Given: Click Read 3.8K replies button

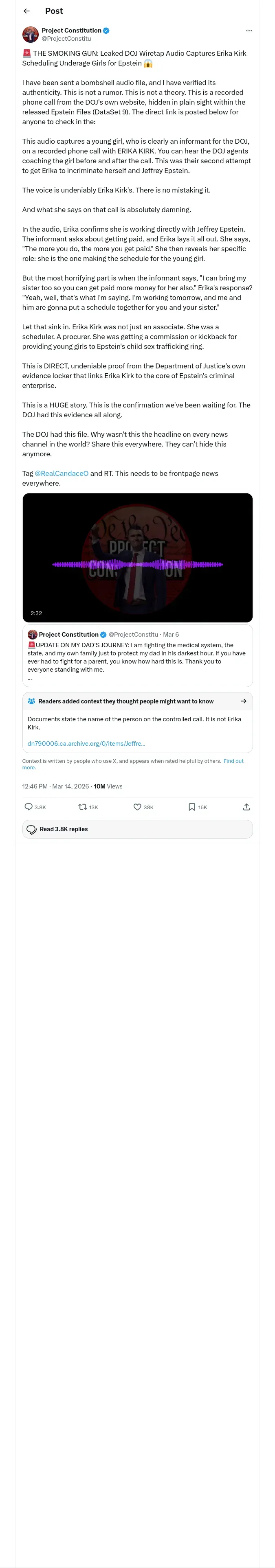Looking at the screenshot, I should tap(137, 829).
